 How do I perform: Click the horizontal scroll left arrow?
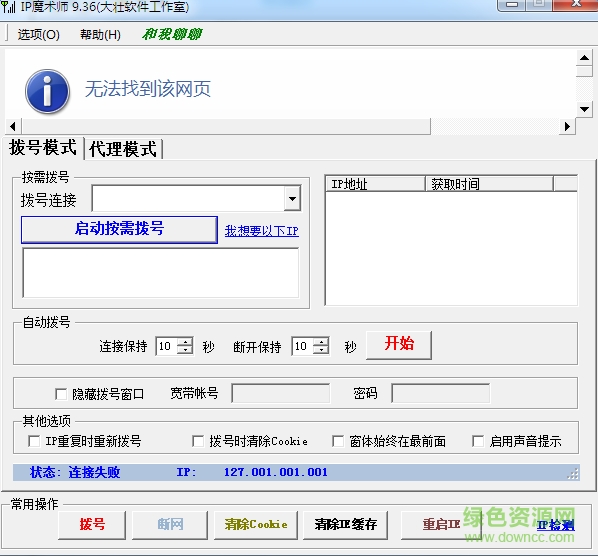click(13, 126)
